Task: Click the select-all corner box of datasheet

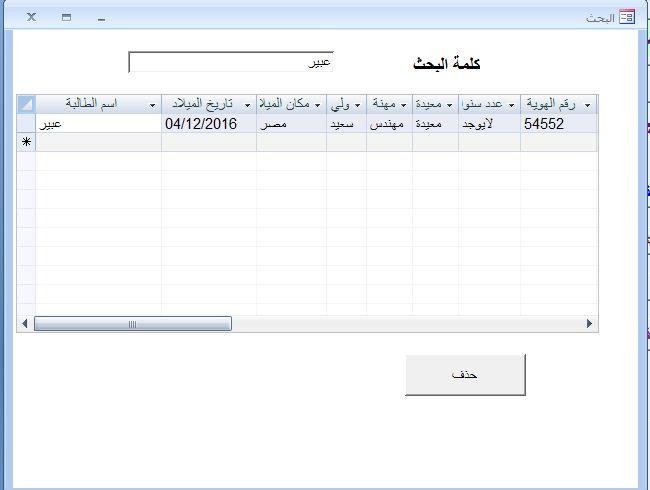Action: pyautogui.click(x=26, y=104)
